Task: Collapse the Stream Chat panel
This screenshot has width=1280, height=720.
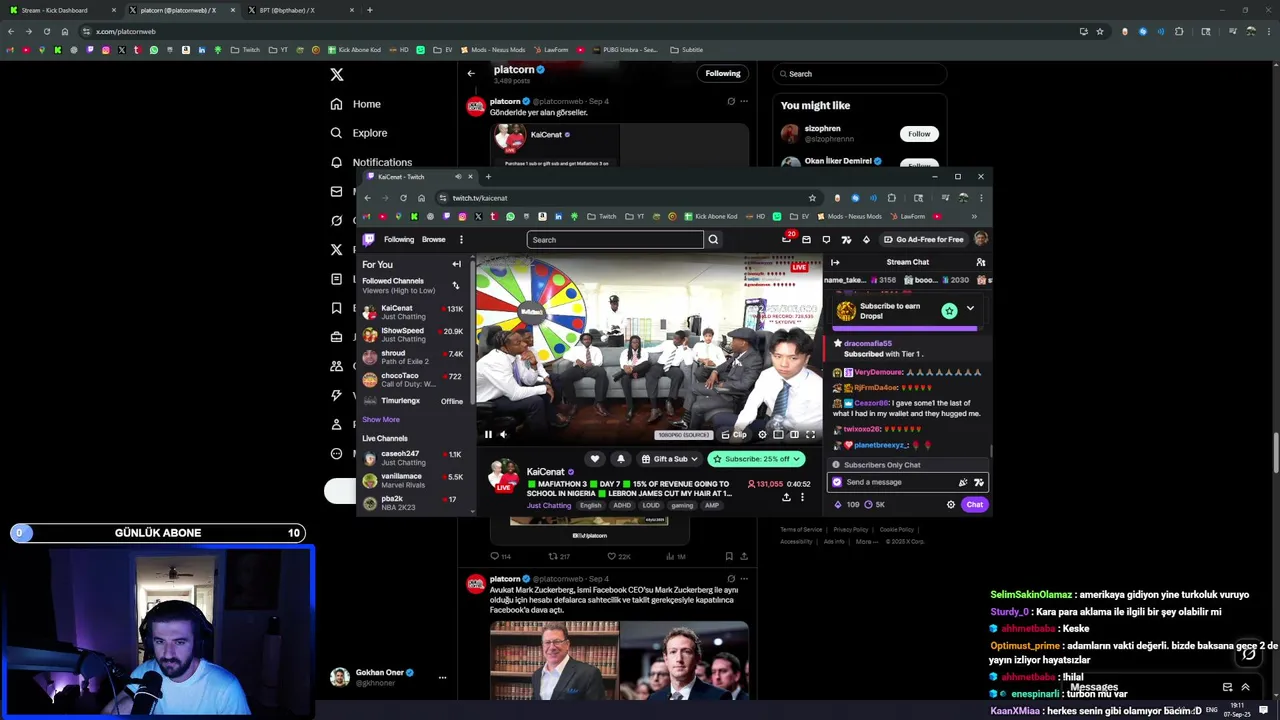Action: coord(835,262)
